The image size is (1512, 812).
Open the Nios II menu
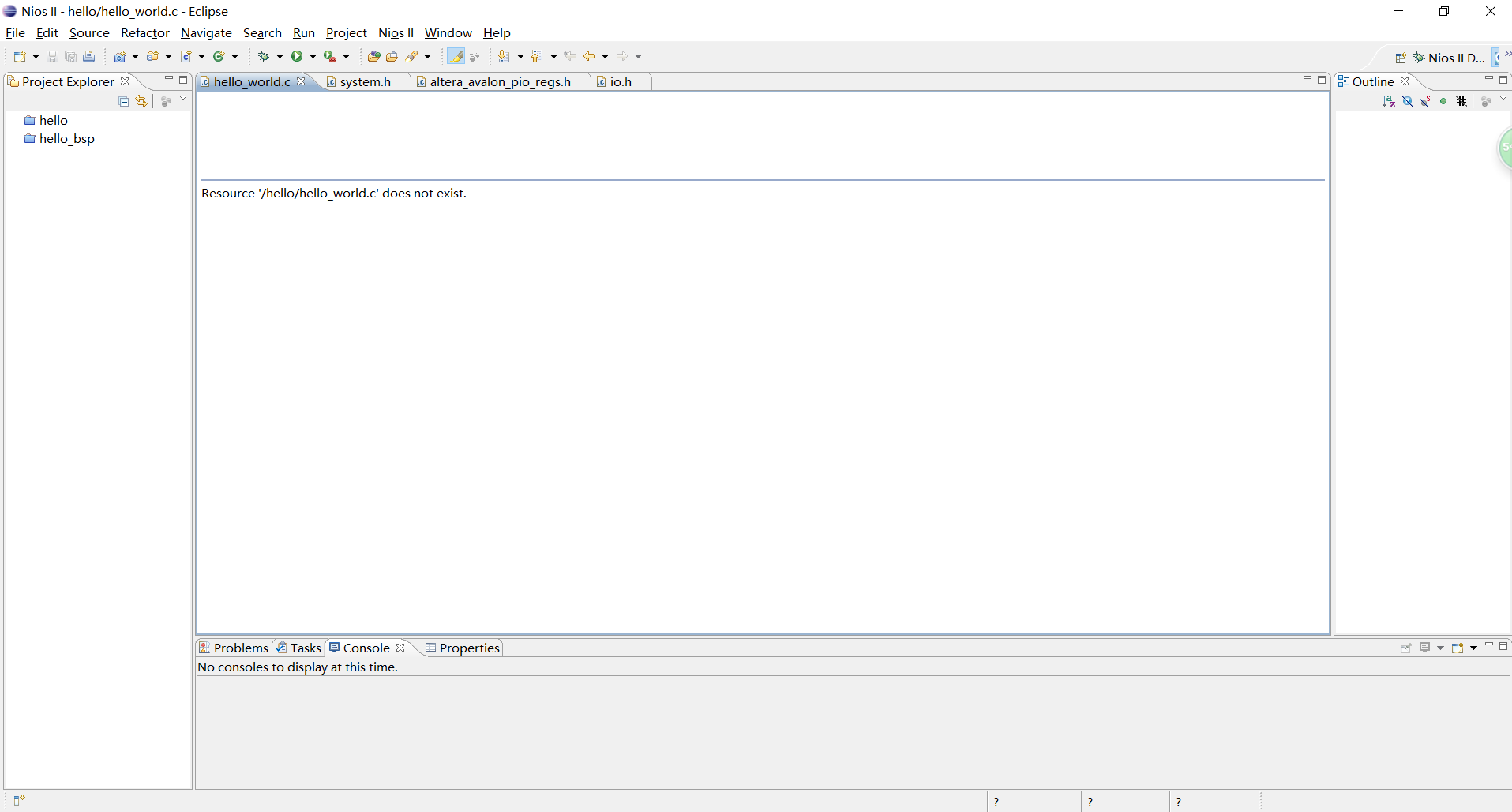tap(396, 32)
